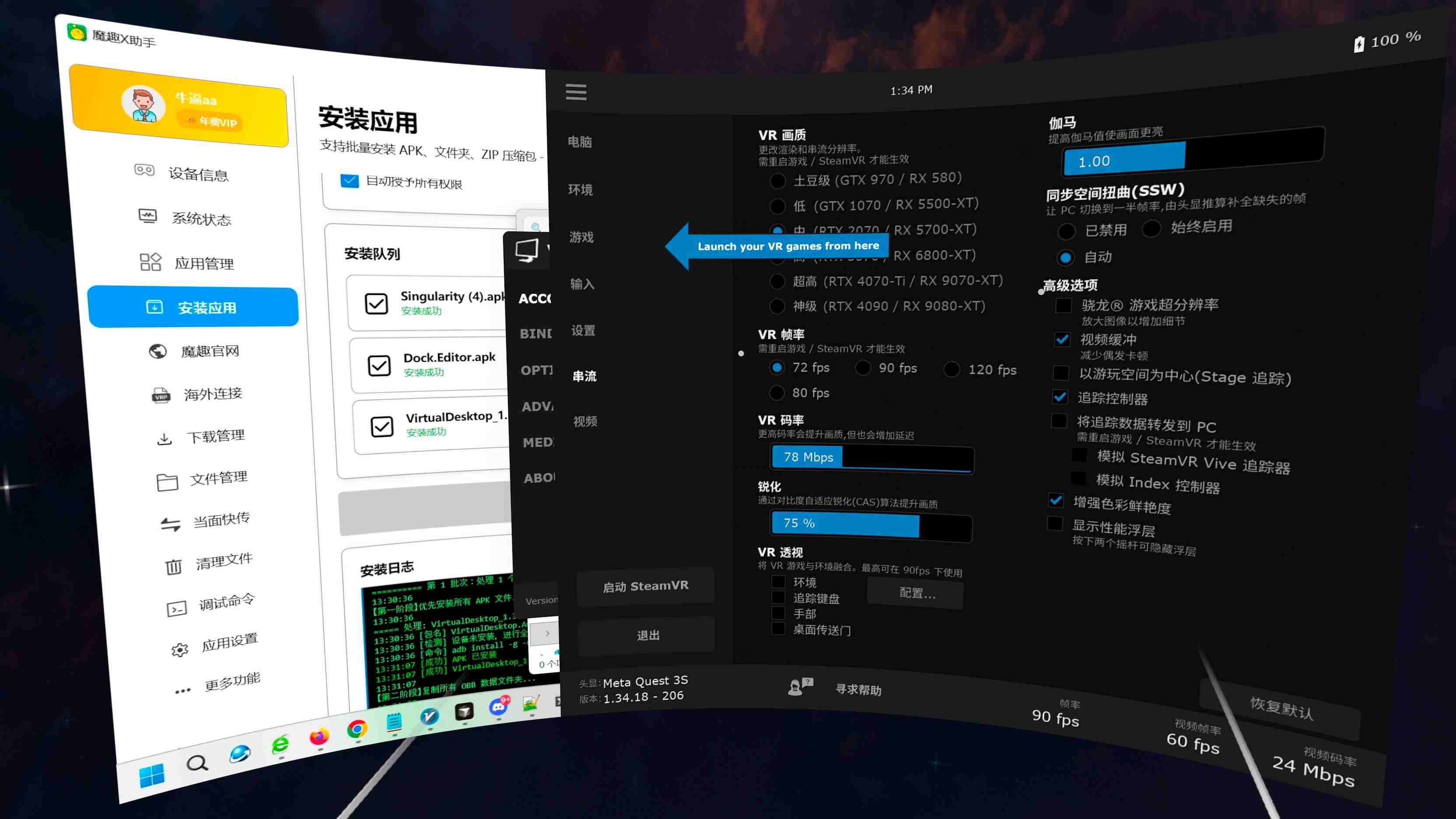Viewport: 1456px width, 819px height.
Task: Open 系统状态 monitor icon in sidebar
Action: pyautogui.click(x=147, y=216)
